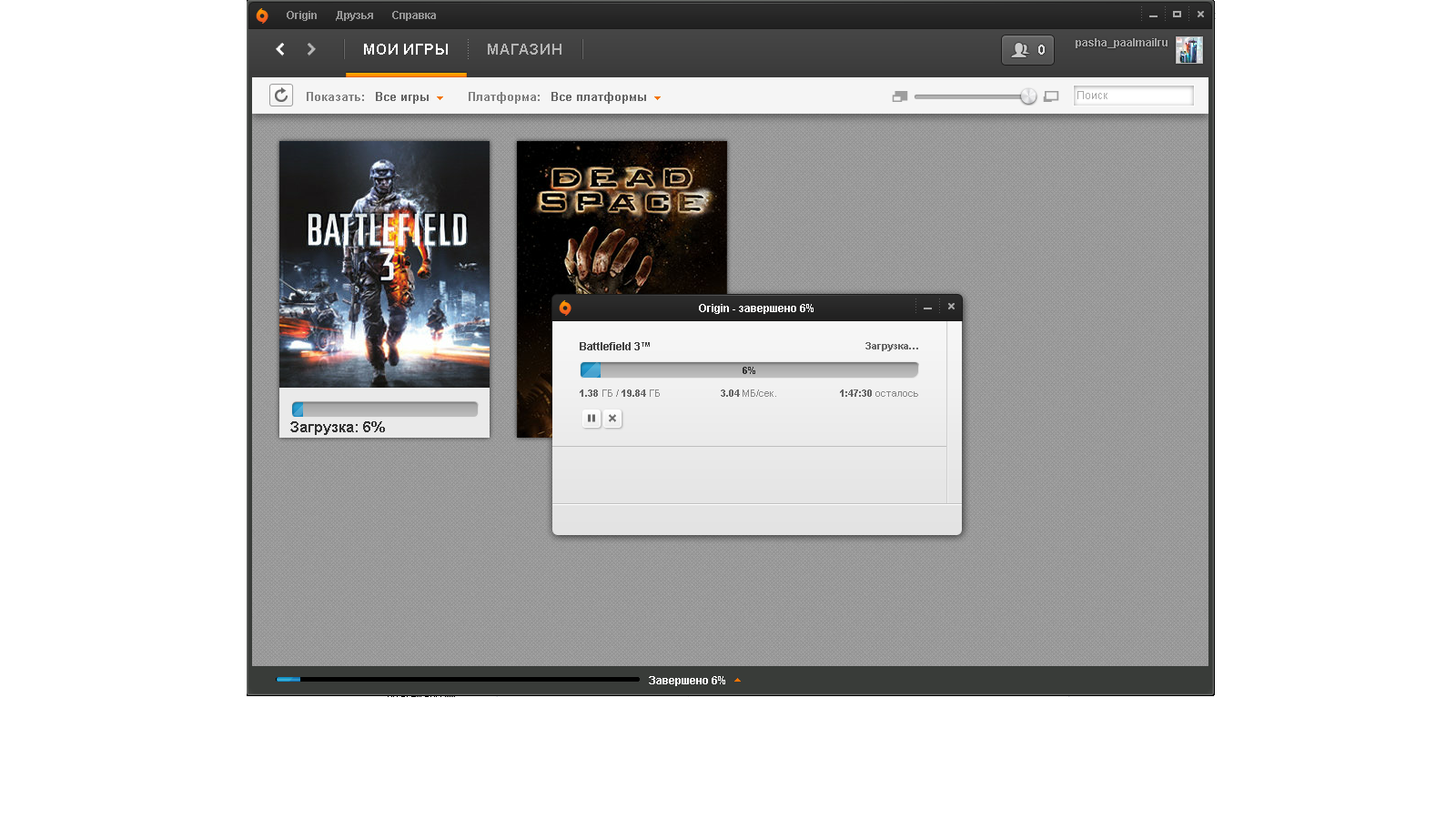This screenshot has width=1456, height=819.
Task: Close the download progress dialog
Action: 951,307
